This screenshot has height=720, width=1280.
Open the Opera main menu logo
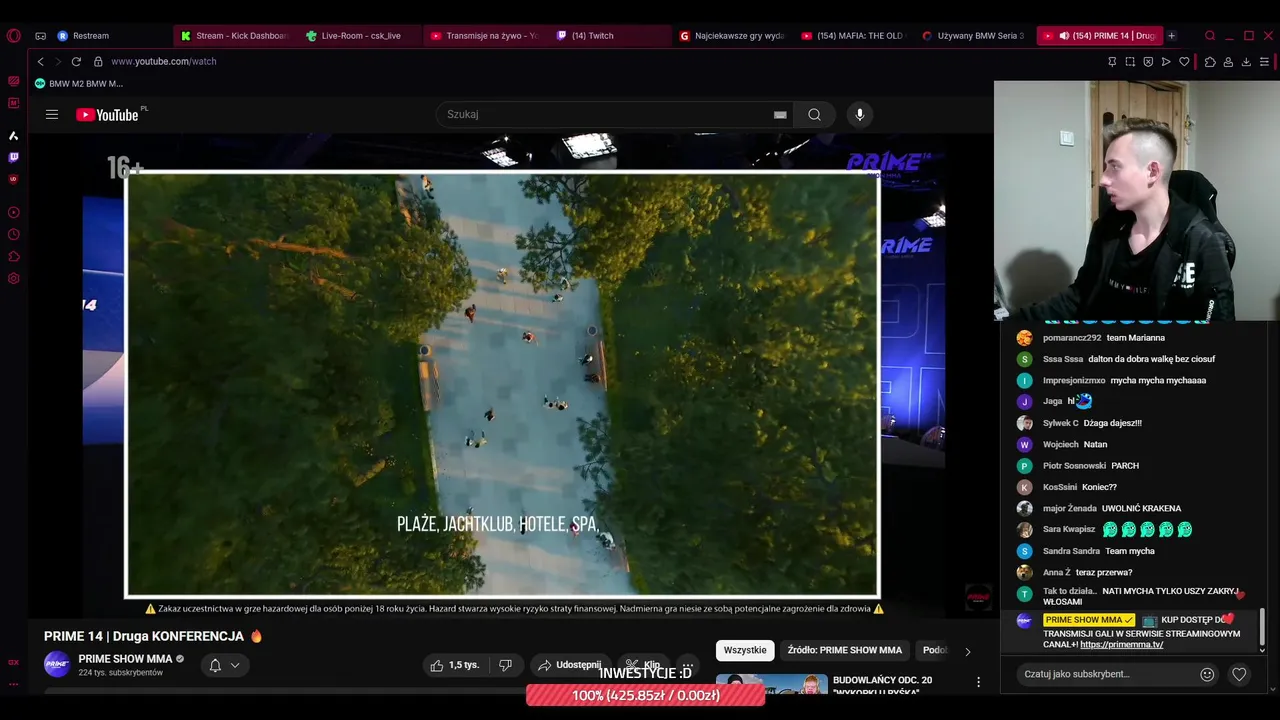pos(13,36)
